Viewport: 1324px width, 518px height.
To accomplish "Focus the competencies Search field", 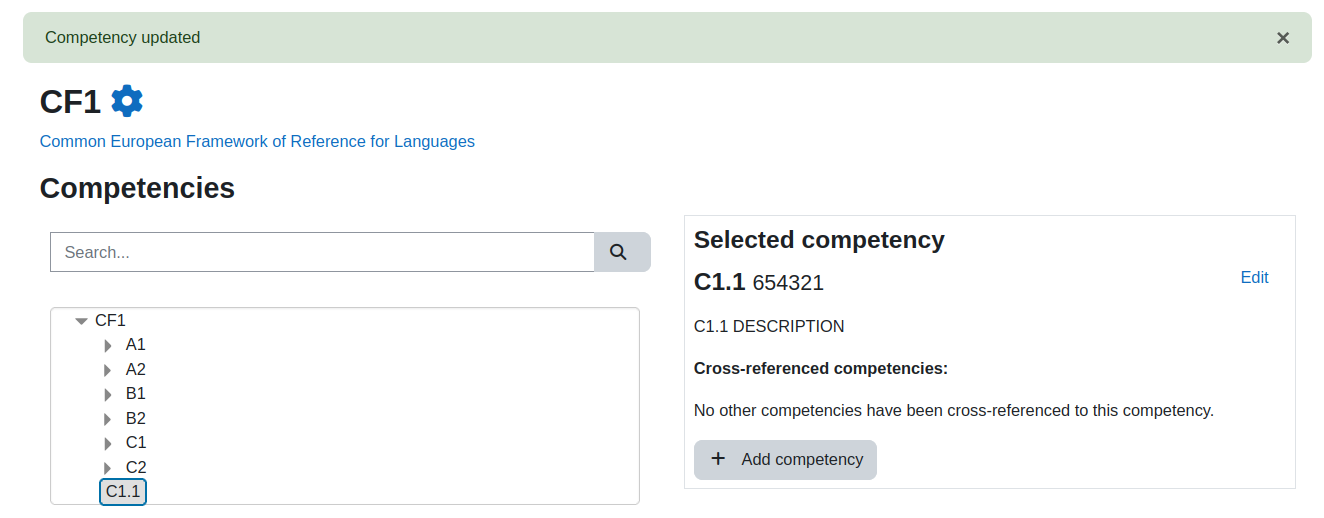I will click(322, 252).
